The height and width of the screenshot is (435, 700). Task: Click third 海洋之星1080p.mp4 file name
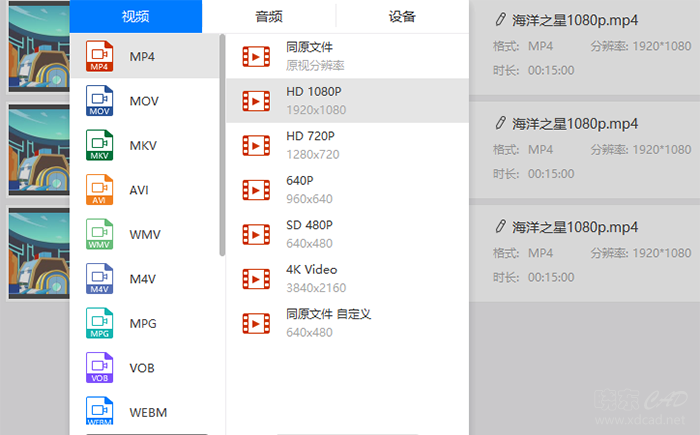[x=575, y=227]
